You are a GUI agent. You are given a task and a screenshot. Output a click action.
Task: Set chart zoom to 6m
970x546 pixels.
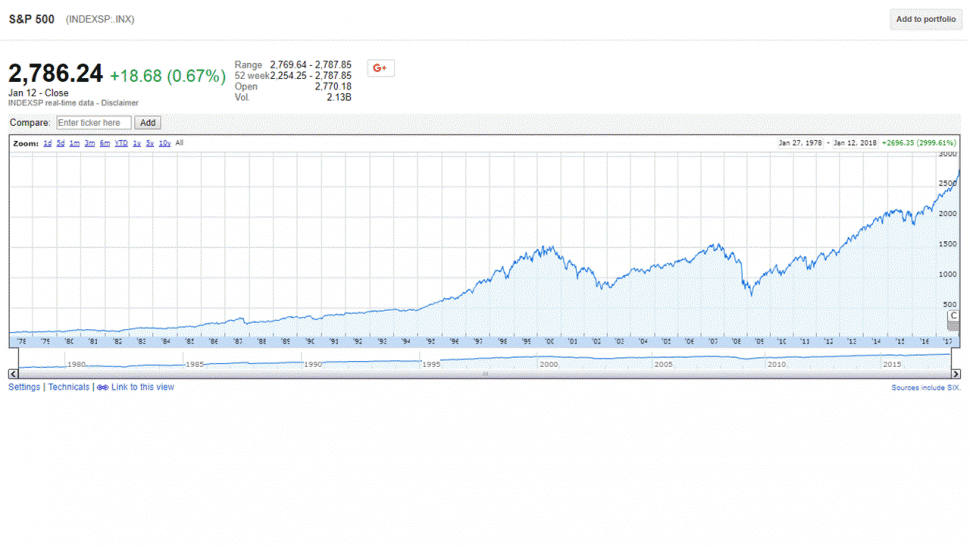pos(105,143)
